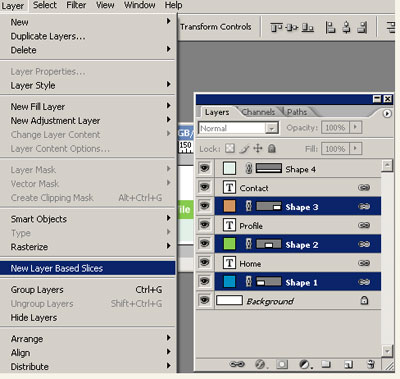Image resolution: width=400 pixels, height=379 pixels.
Task: Hide the Background layer
Action: click(204, 300)
